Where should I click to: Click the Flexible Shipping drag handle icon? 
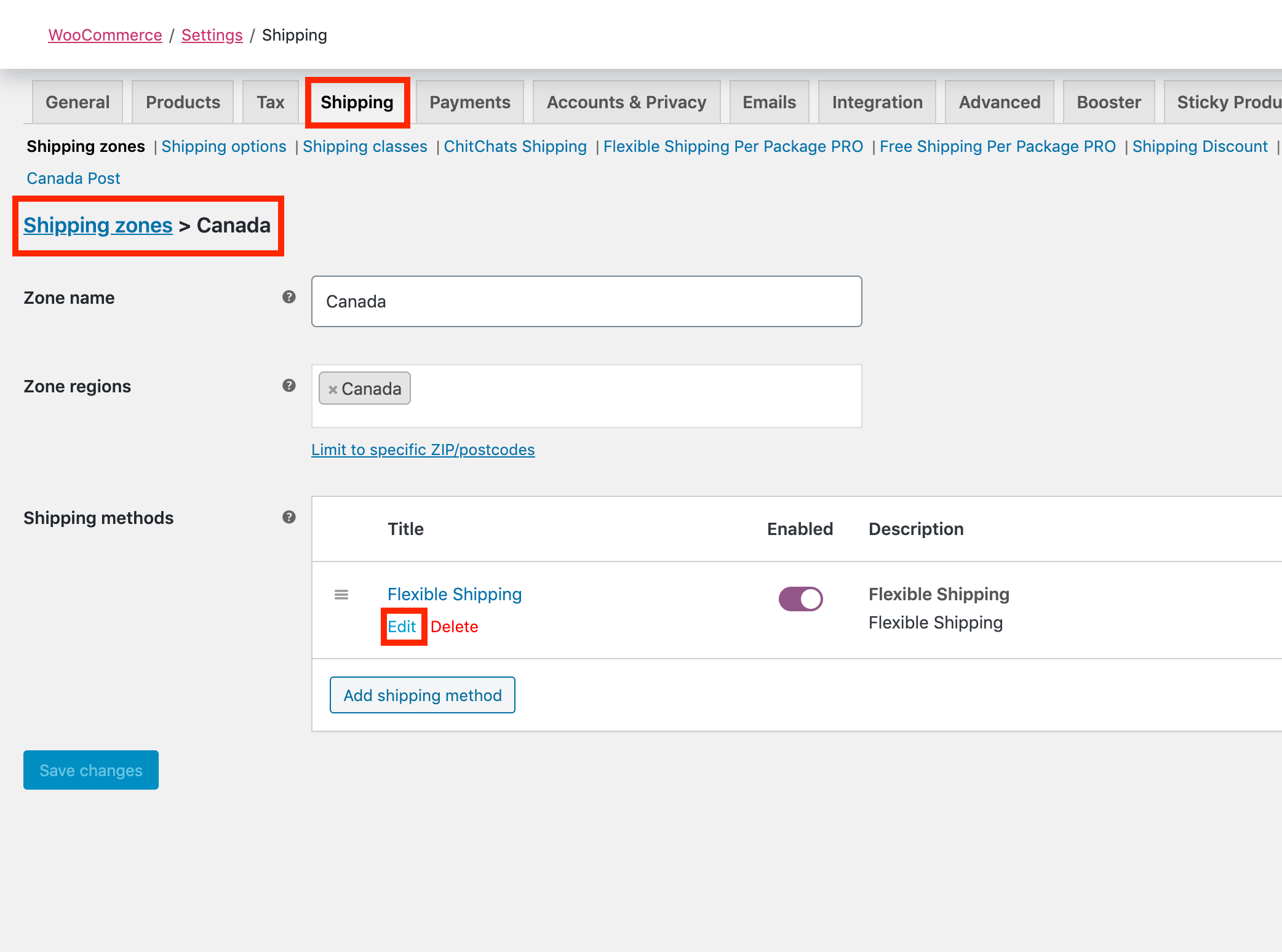[x=341, y=595]
